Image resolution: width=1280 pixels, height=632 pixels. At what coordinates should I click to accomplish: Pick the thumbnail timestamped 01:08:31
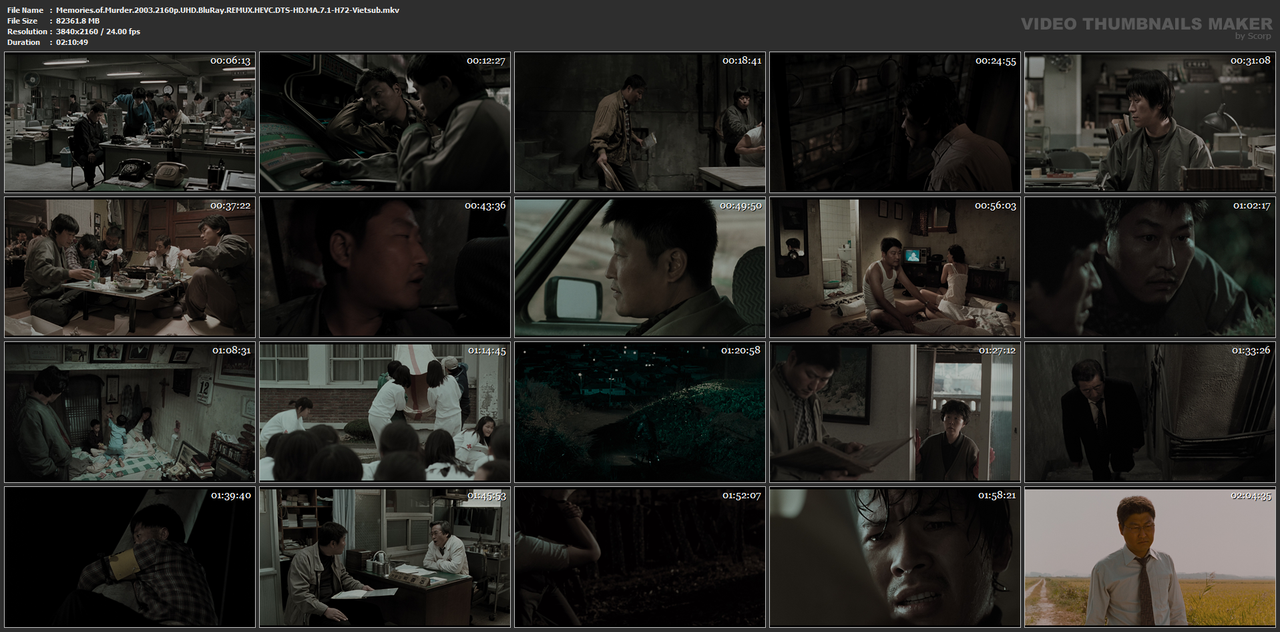coord(130,412)
